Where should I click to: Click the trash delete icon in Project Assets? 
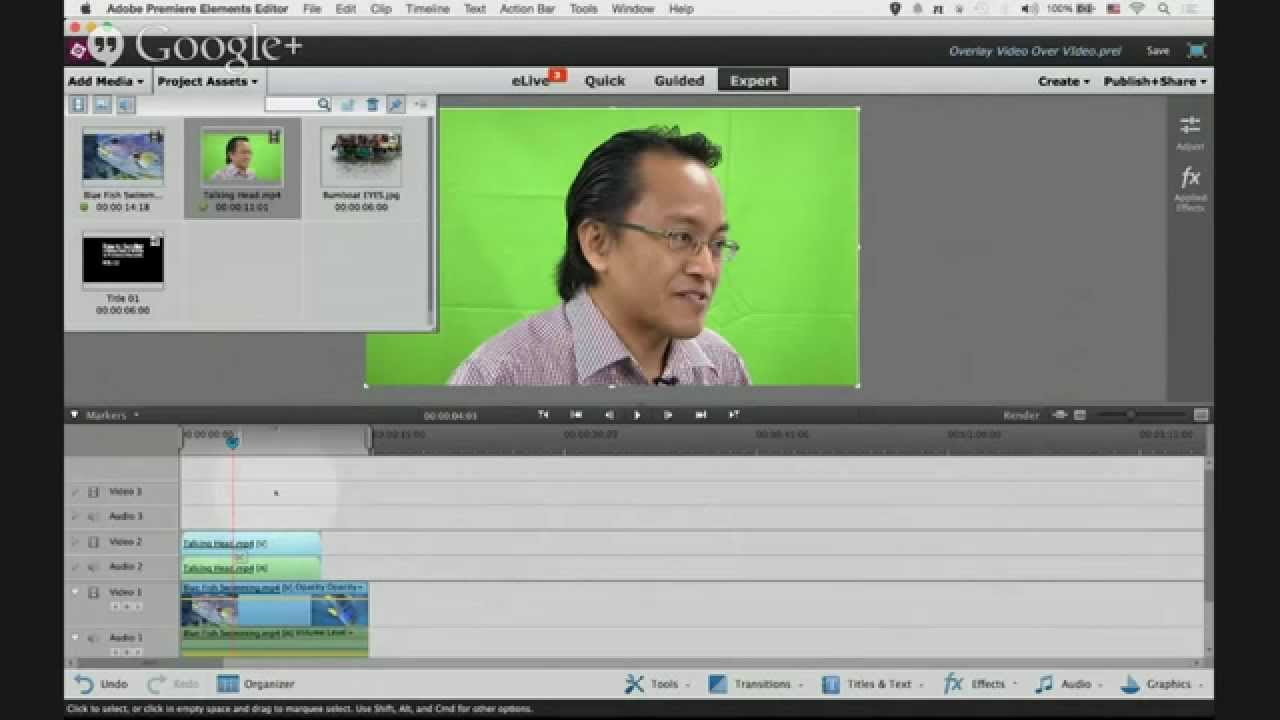coord(372,104)
